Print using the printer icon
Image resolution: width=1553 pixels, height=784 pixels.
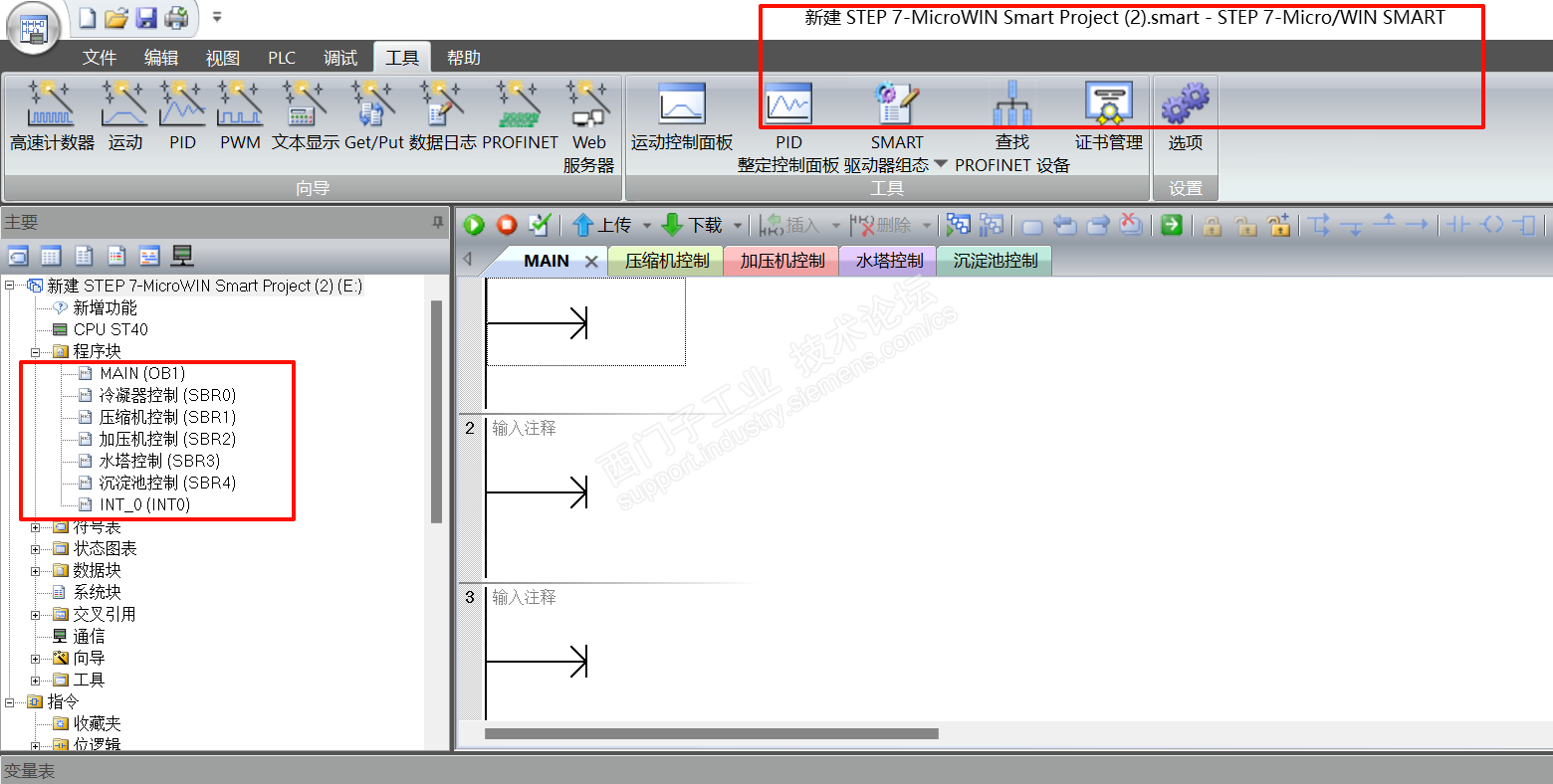176,18
